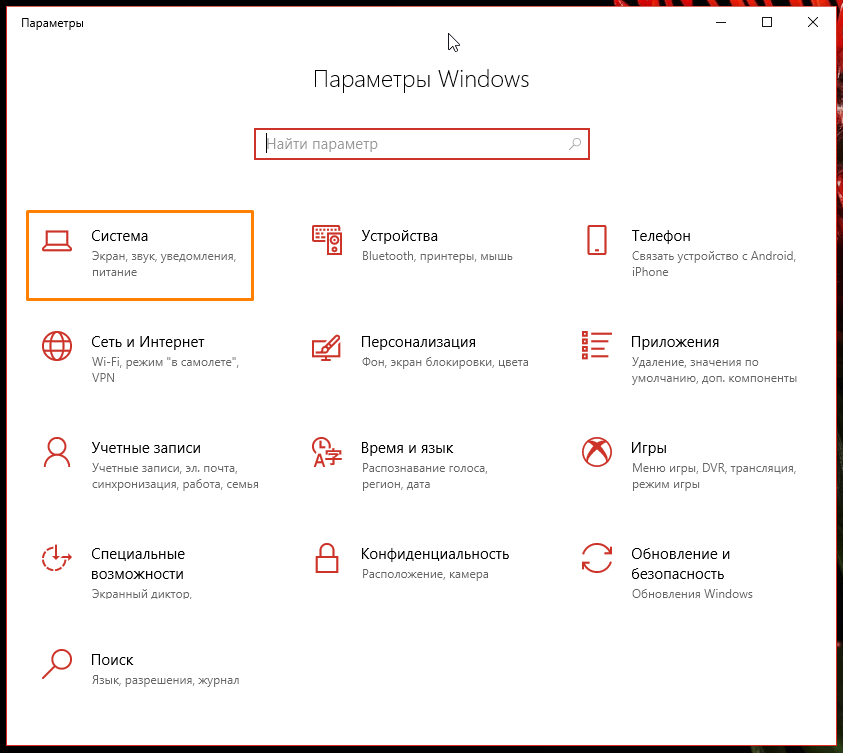Click 'Расположение, камера' description
The height and width of the screenshot is (753, 843).
(425, 574)
